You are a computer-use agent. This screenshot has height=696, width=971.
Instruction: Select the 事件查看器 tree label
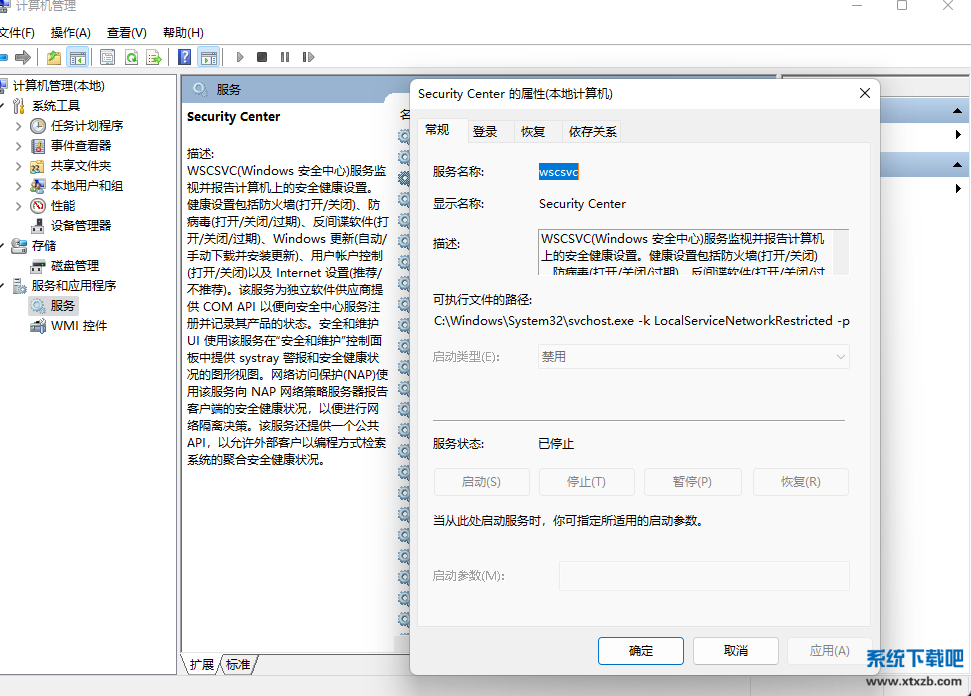81,146
